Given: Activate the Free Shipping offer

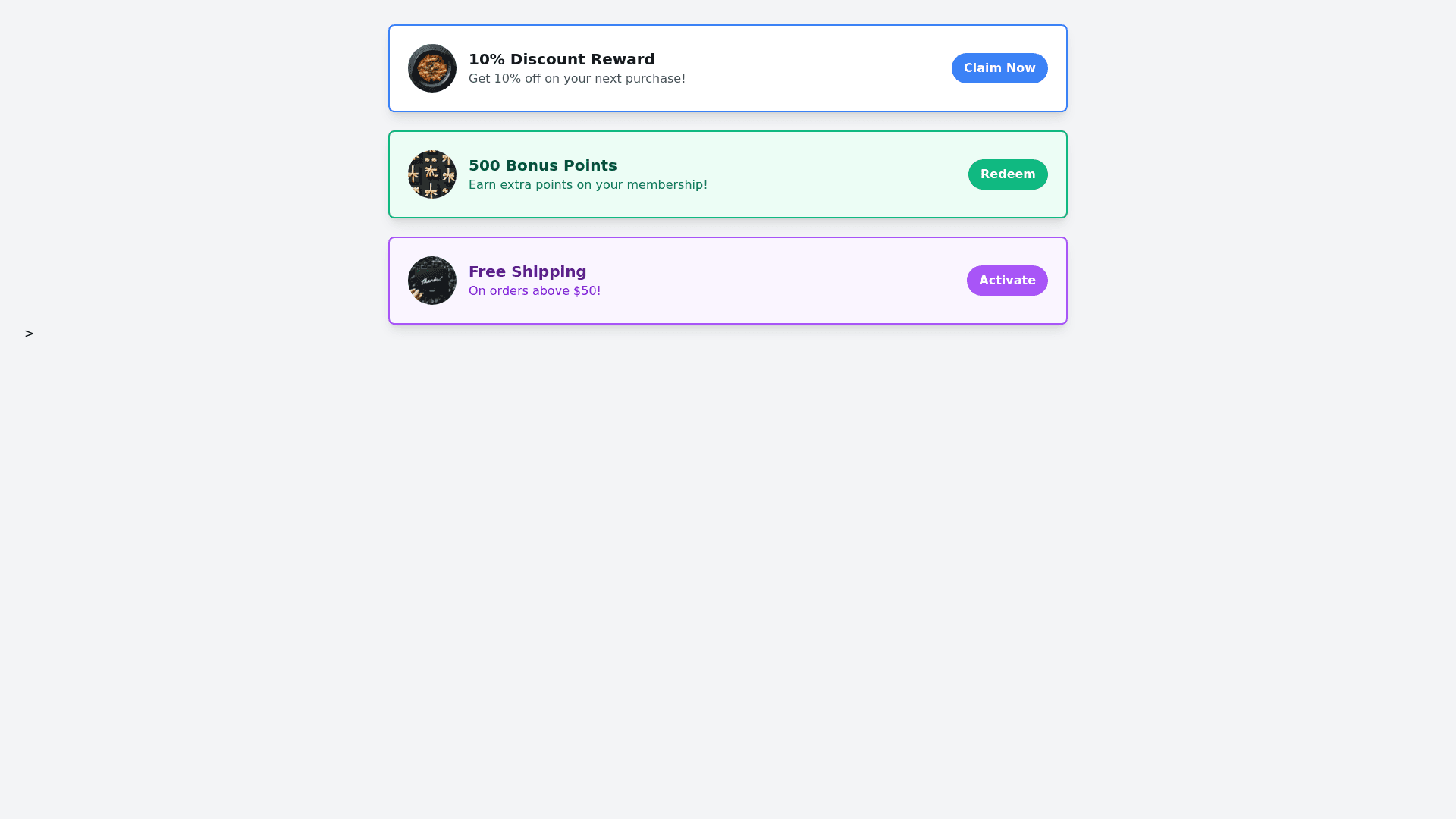Looking at the screenshot, I should point(1006,281).
